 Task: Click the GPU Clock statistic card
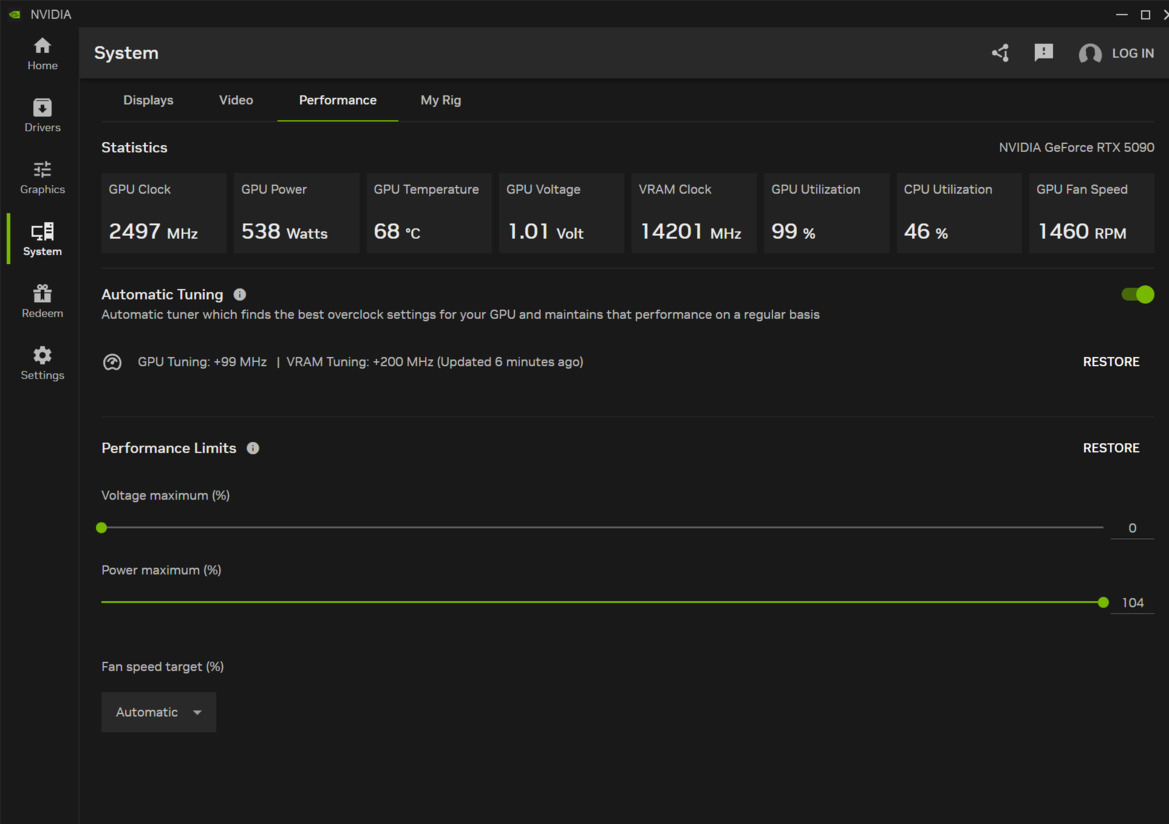coord(163,213)
